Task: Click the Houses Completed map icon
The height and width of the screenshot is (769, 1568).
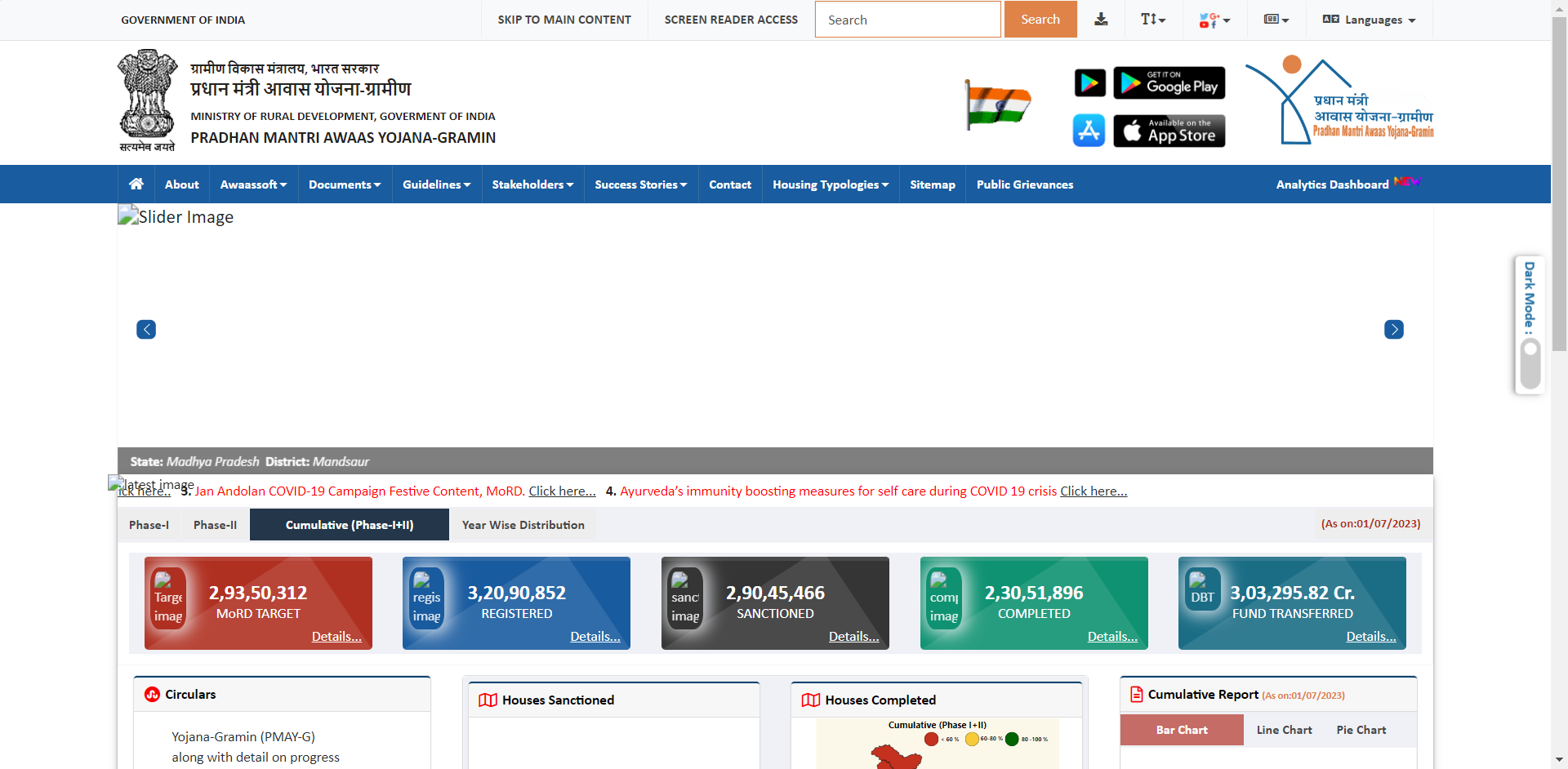Action: coord(811,700)
